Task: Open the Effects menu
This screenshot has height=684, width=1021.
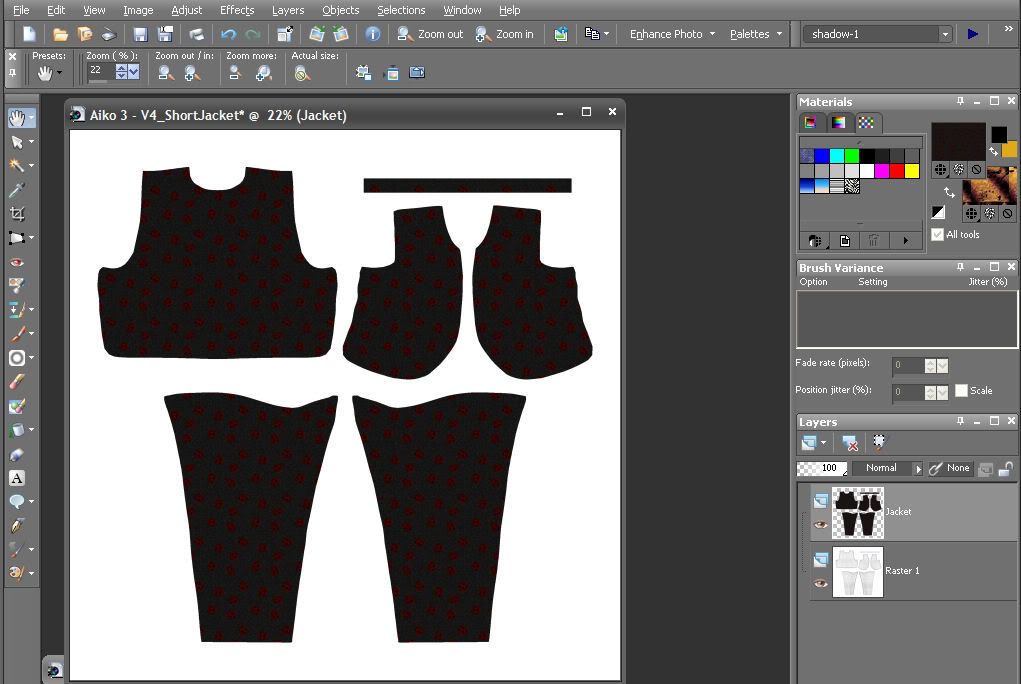Action: click(237, 10)
